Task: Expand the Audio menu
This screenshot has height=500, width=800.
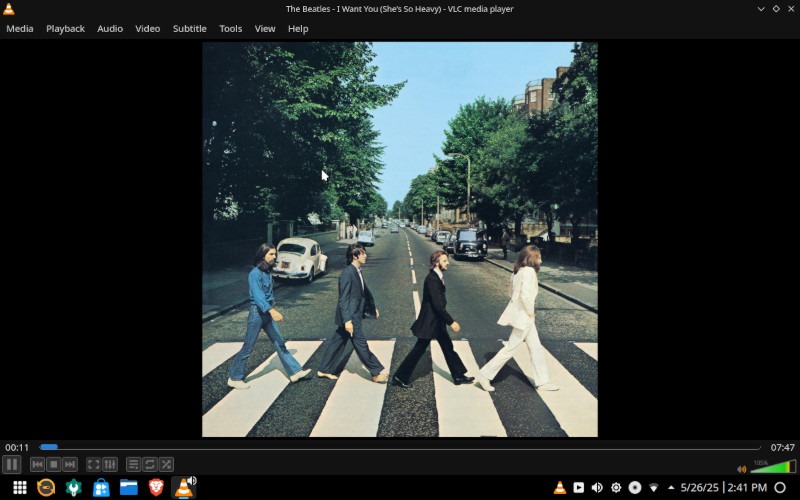Action: tap(110, 29)
